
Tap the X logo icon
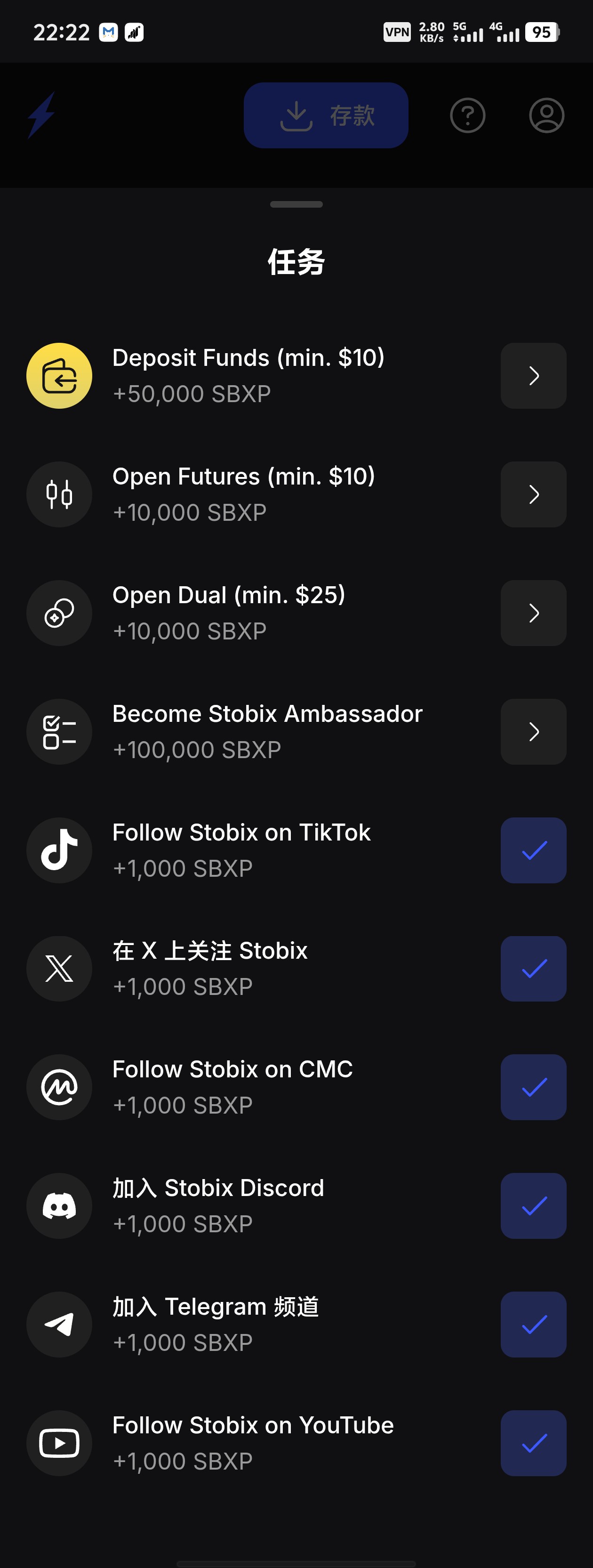click(59, 969)
